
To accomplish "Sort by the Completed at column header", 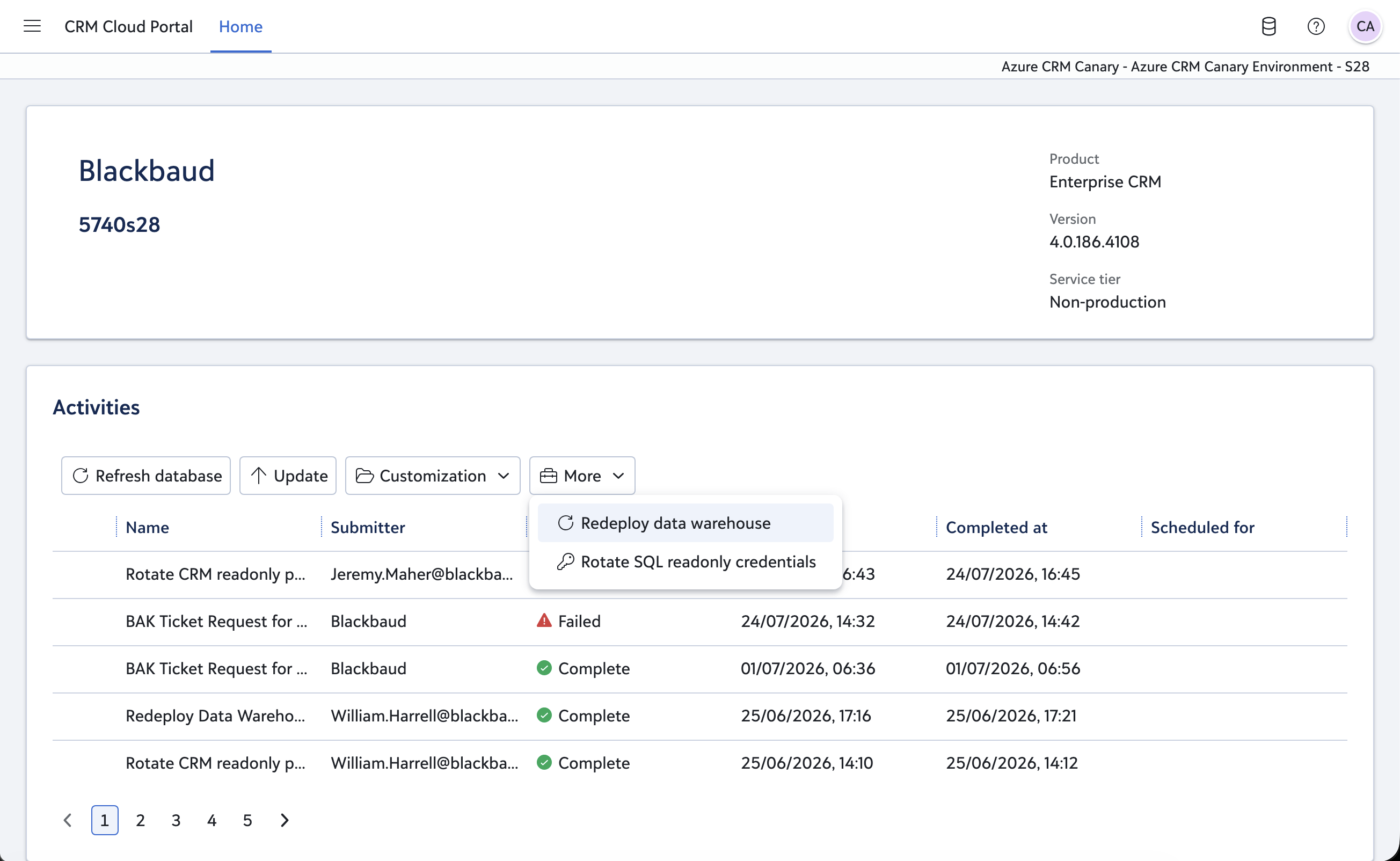I will tap(996, 527).
